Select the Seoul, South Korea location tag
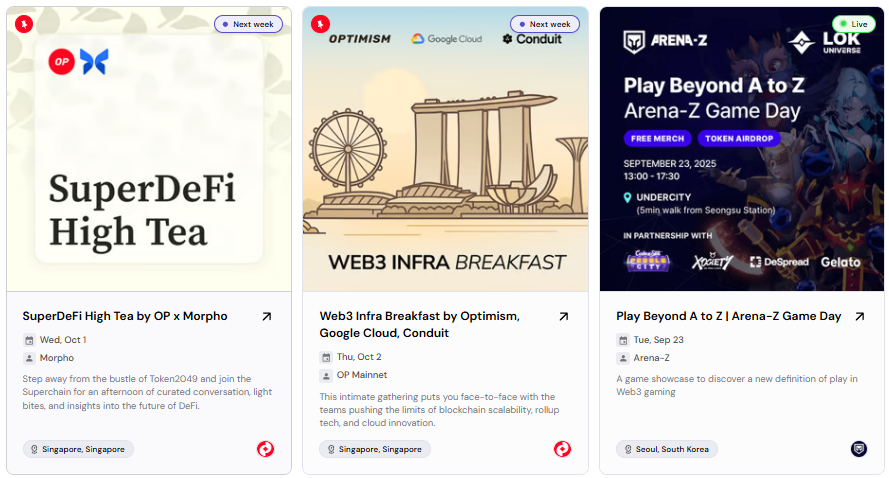The height and width of the screenshot is (478, 889). [x=667, y=449]
